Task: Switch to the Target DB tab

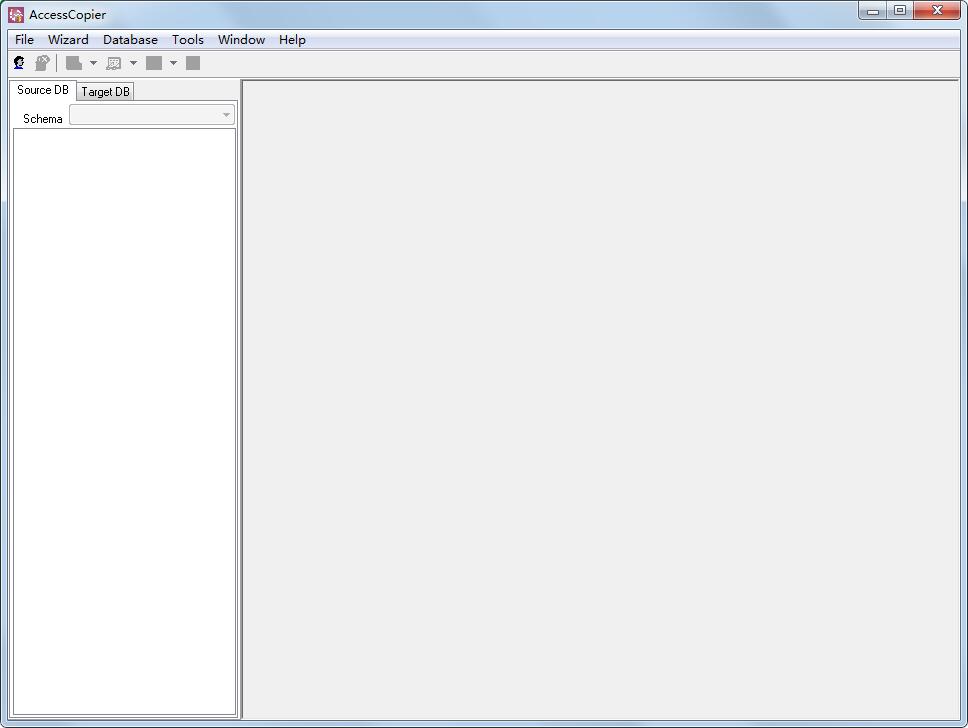Action: coord(105,91)
